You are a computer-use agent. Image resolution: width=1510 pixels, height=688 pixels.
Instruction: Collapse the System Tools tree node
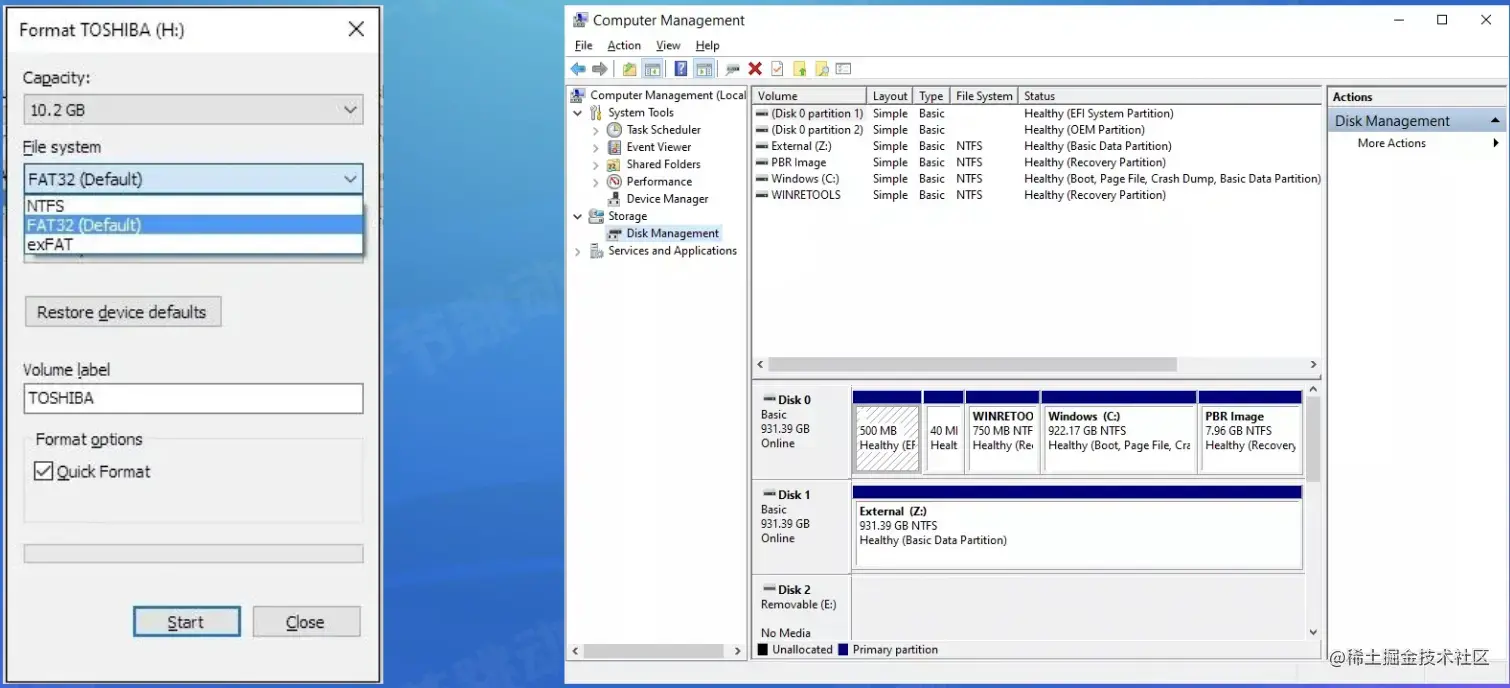pyautogui.click(x=578, y=113)
